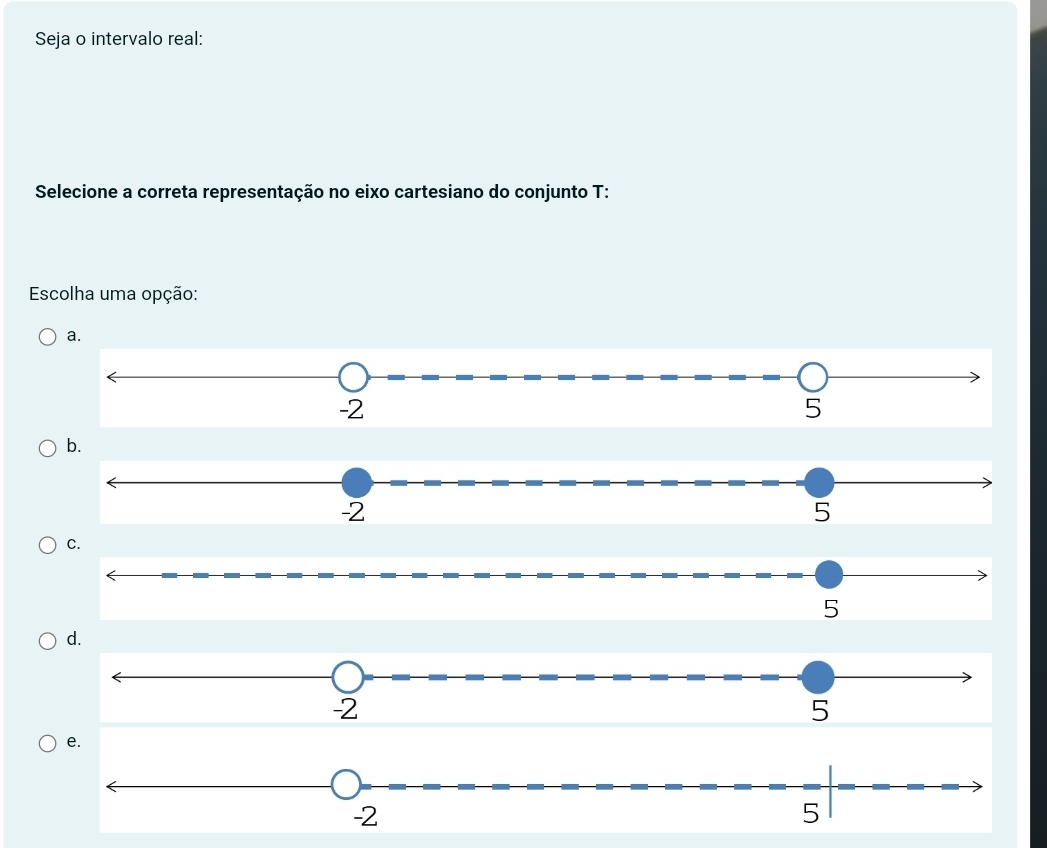Click filled circle at 5 in option b

pyautogui.click(x=819, y=482)
